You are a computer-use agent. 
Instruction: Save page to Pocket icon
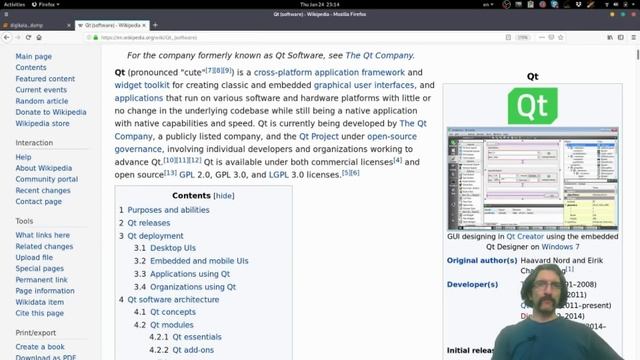click(x=551, y=37)
